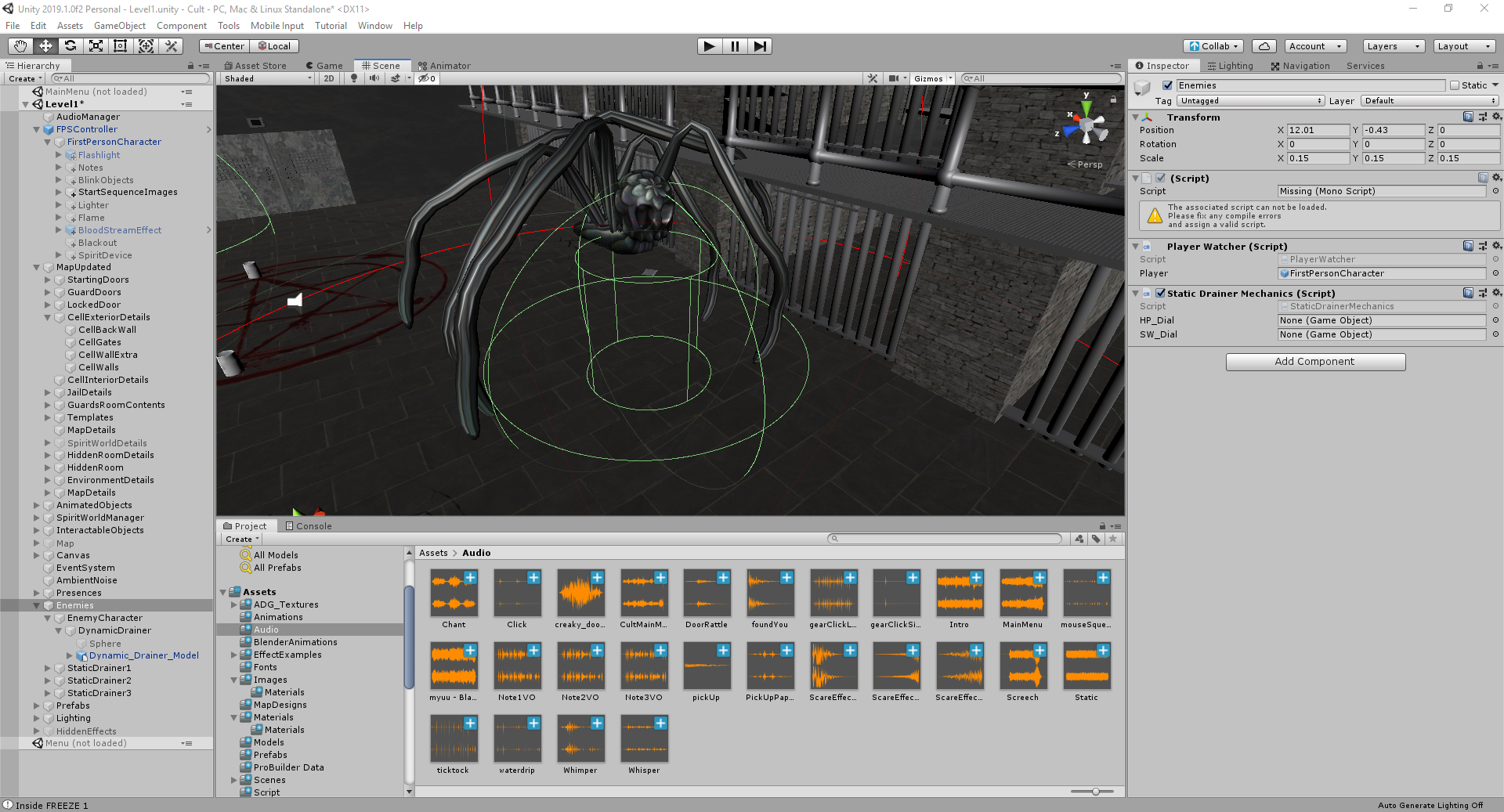Collapse the Transform component
Screen dimensions: 1504x812
(x=1135, y=117)
